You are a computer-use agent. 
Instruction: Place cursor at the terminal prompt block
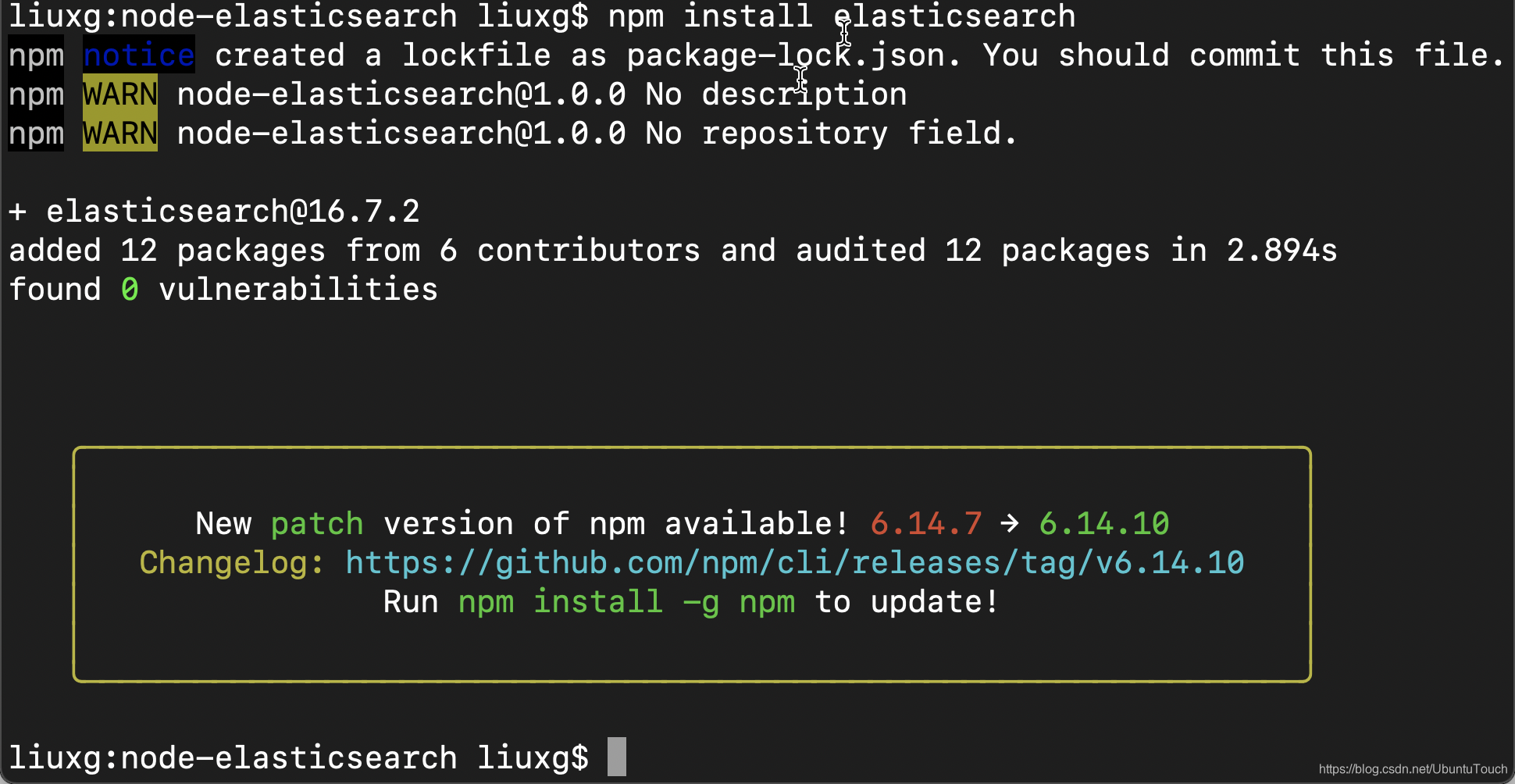tap(616, 756)
